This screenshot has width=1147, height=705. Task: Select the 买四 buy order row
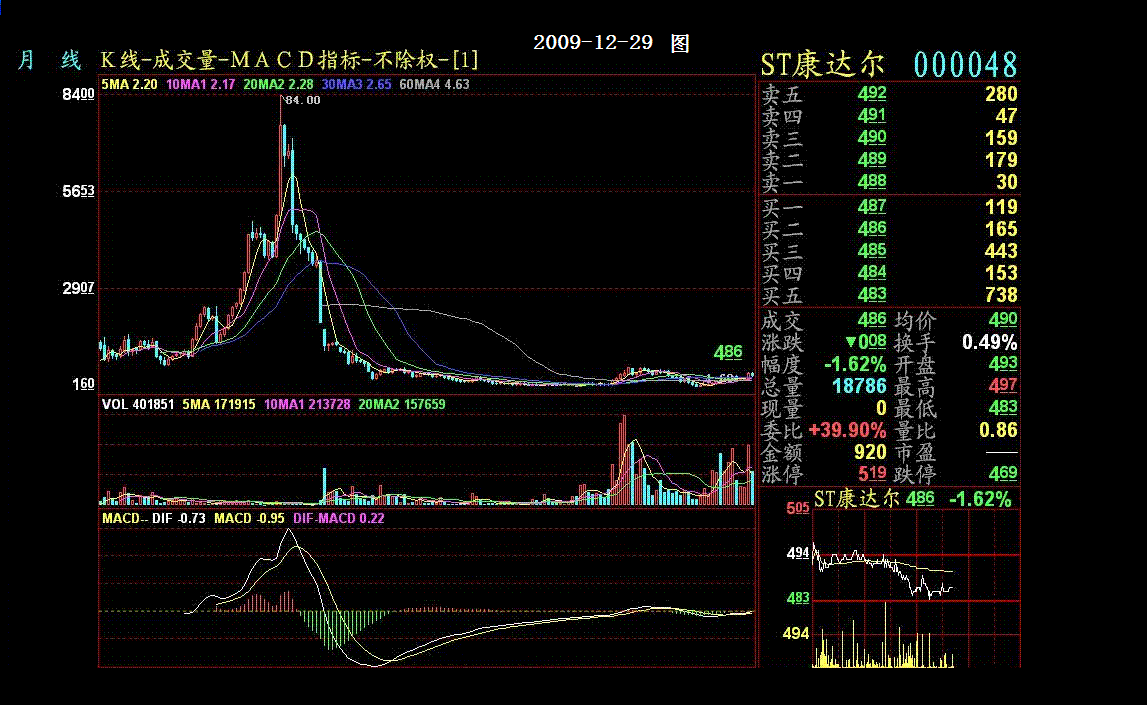coord(890,273)
